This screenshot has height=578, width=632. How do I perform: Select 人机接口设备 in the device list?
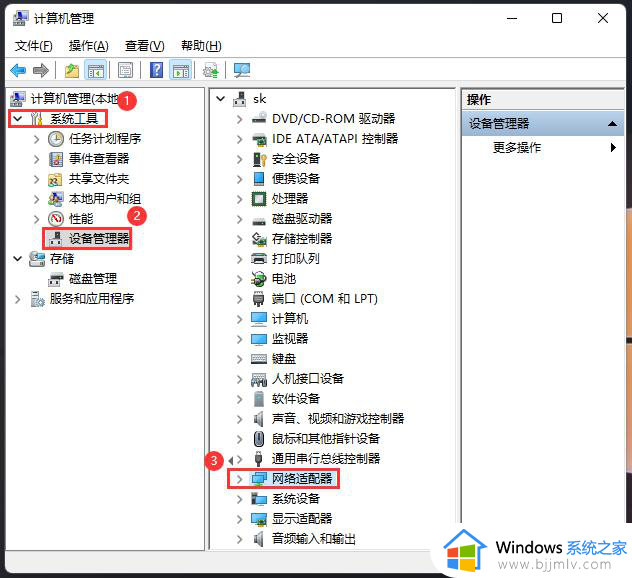pos(308,378)
